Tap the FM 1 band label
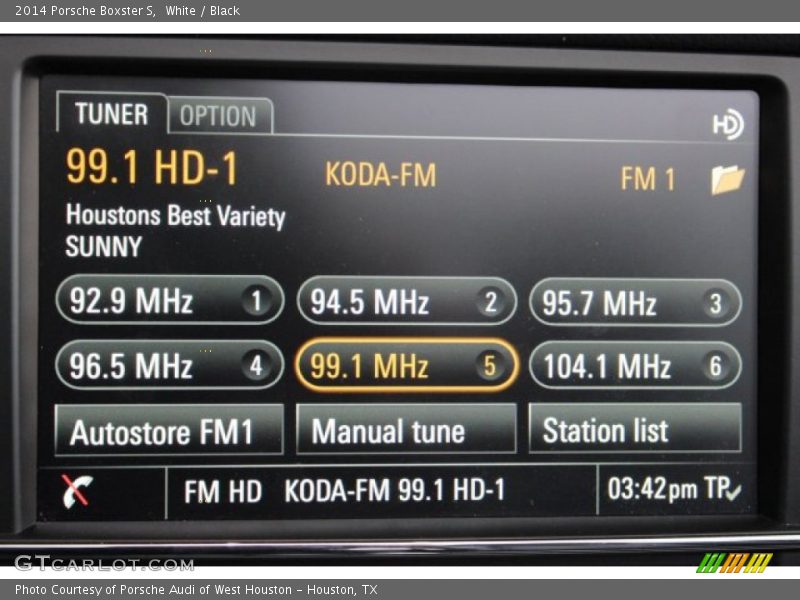Image resolution: width=800 pixels, height=600 pixels. pyautogui.click(x=648, y=179)
